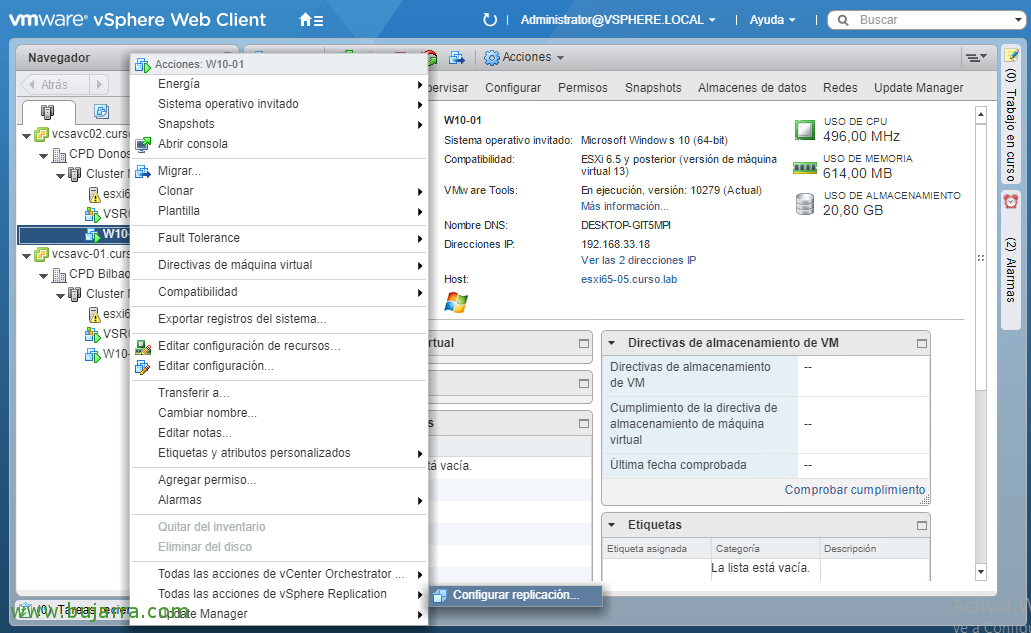Open the Trabajo en curso notepad icon
The height and width of the screenshot is (633, 1031).
1011,55
